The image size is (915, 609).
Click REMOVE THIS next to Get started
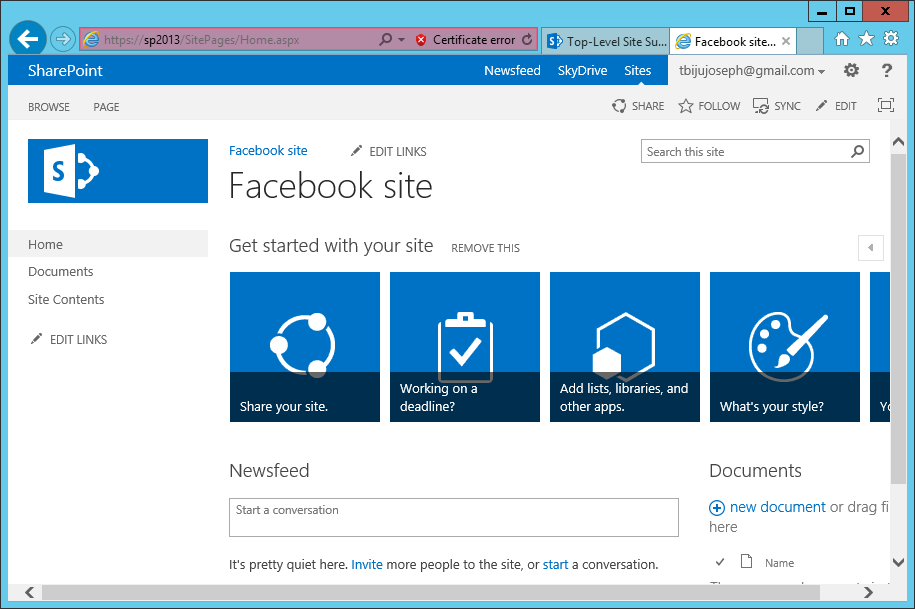485,248
